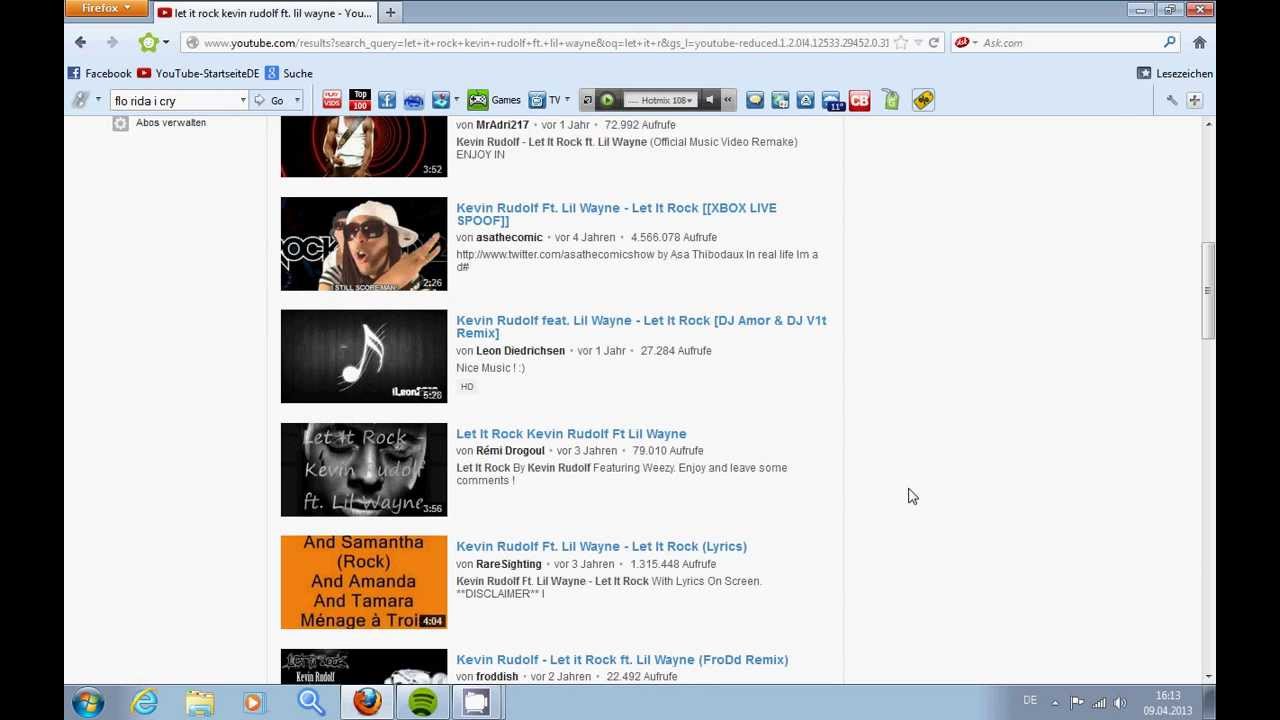Click the system tray volume icon
The image size is (1280, 720).
[1120, 703]
